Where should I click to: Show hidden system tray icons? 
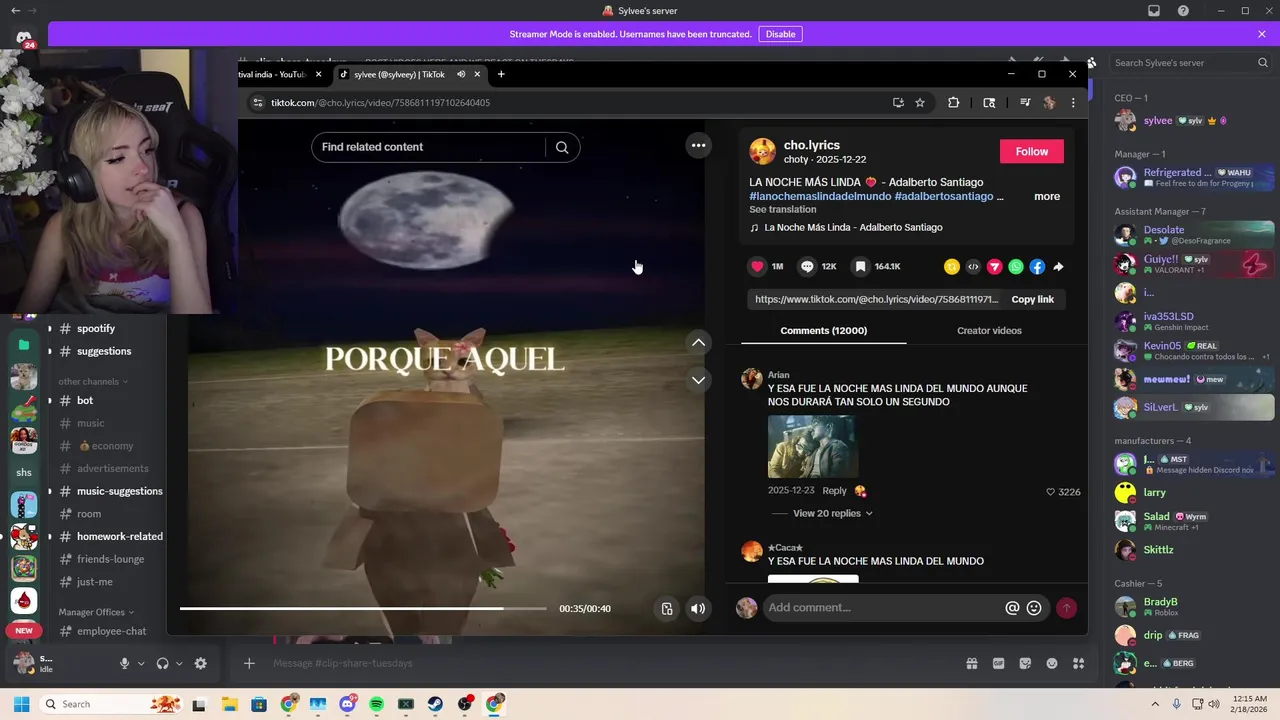1155,704
